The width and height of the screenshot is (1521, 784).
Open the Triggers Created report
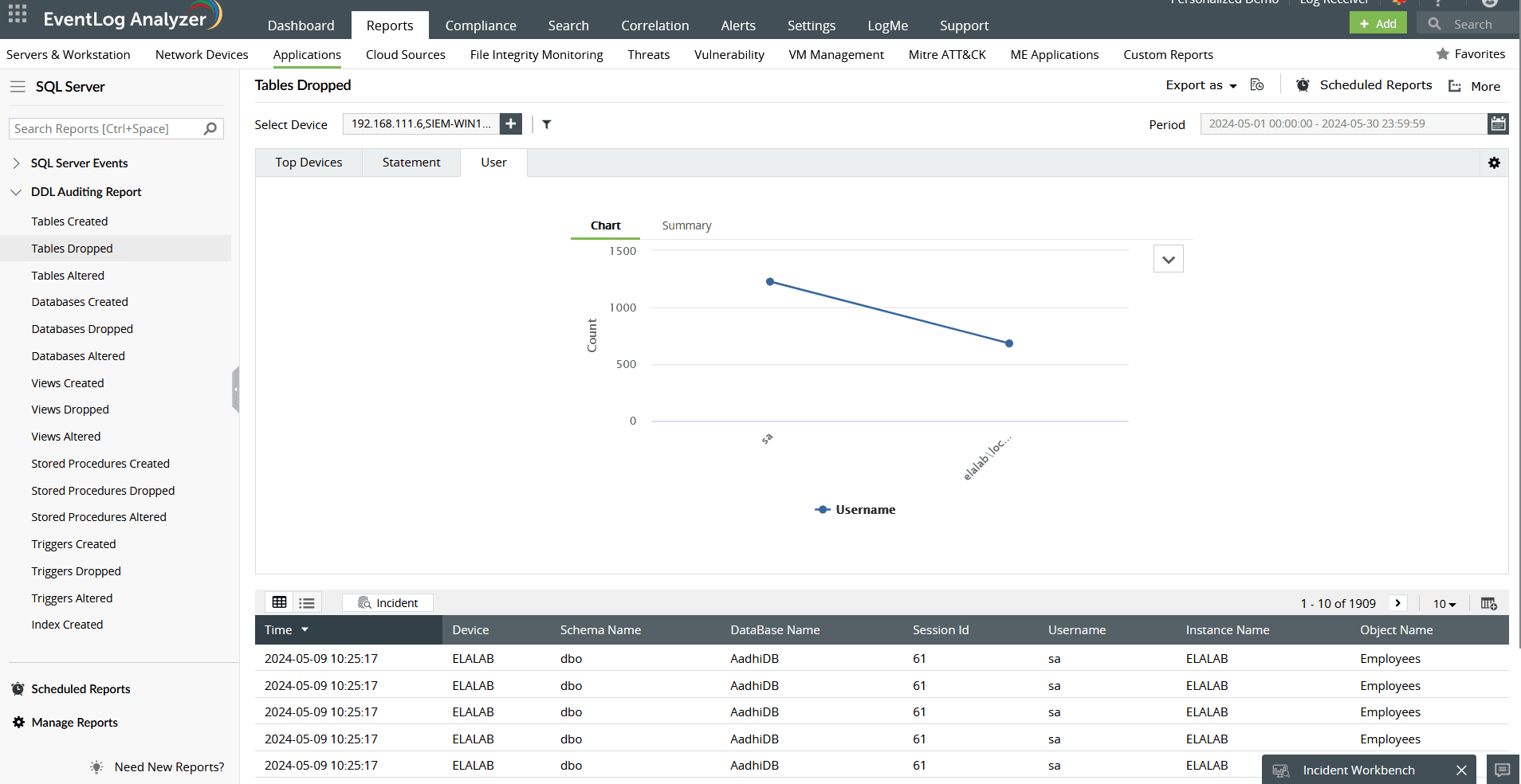point(74,544)
